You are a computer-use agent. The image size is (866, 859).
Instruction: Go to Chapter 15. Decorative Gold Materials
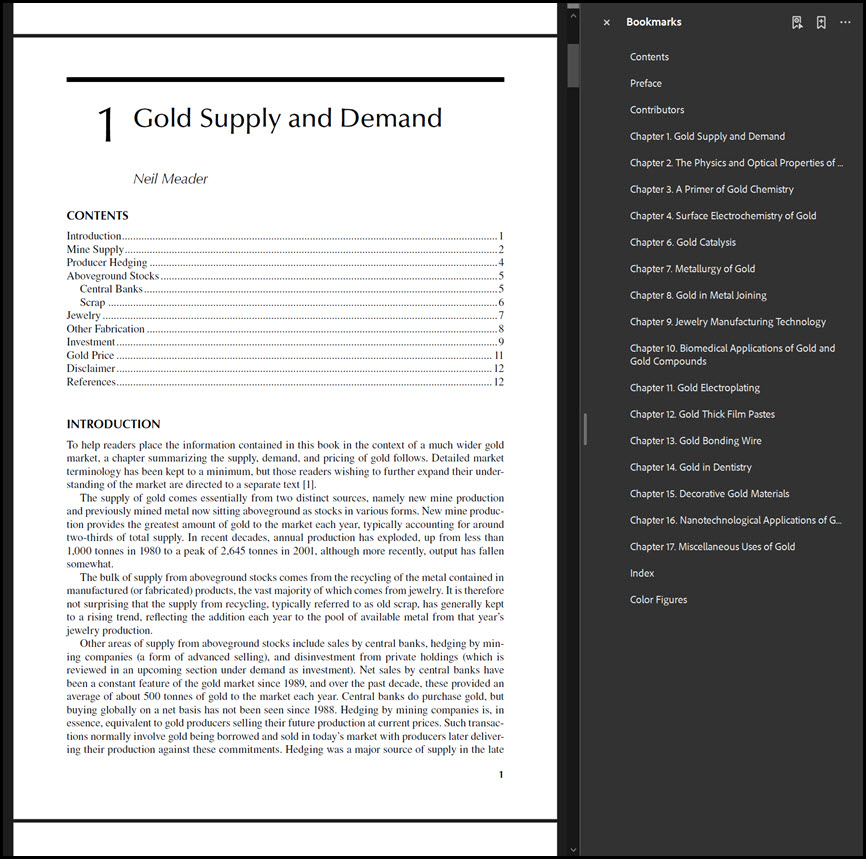point(709,494)
